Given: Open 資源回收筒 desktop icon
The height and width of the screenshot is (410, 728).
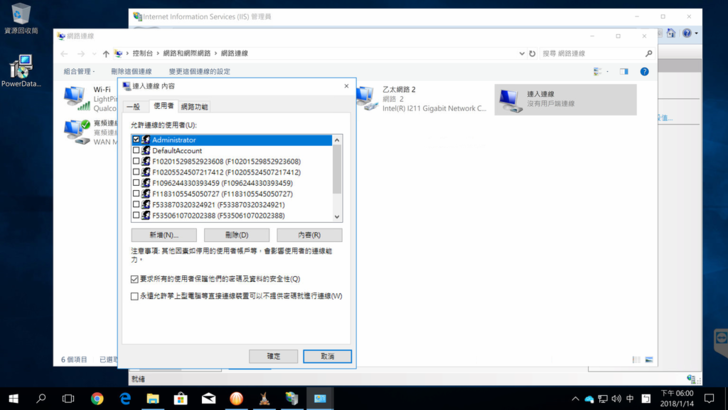Looking at the screenshot, I should coord(21,19).
